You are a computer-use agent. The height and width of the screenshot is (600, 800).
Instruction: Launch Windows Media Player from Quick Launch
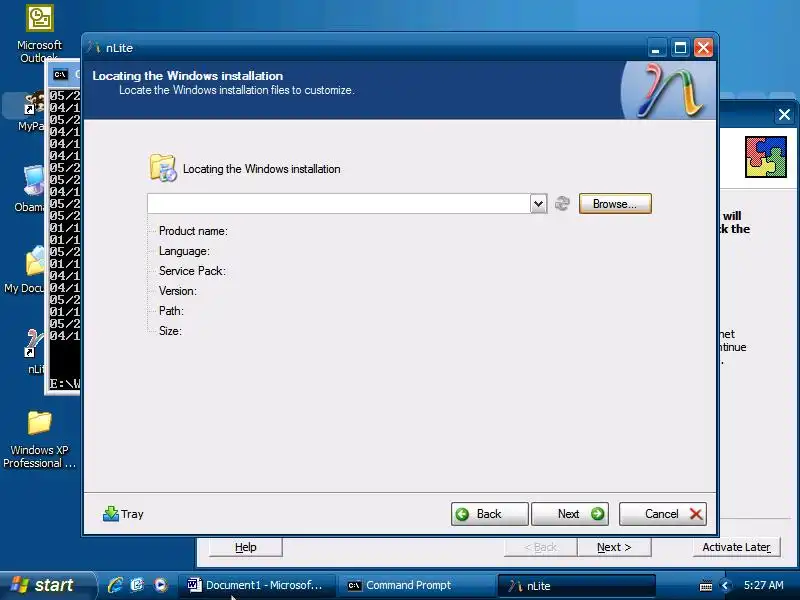pos(160,585)
